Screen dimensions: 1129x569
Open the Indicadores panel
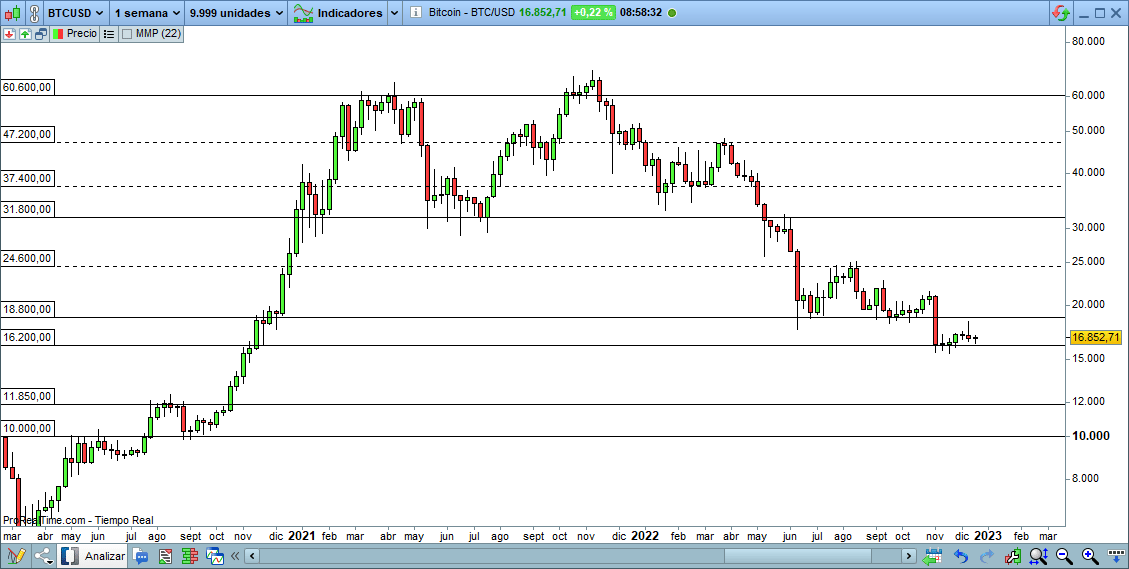pyautogui.click(x=338, y=13)
